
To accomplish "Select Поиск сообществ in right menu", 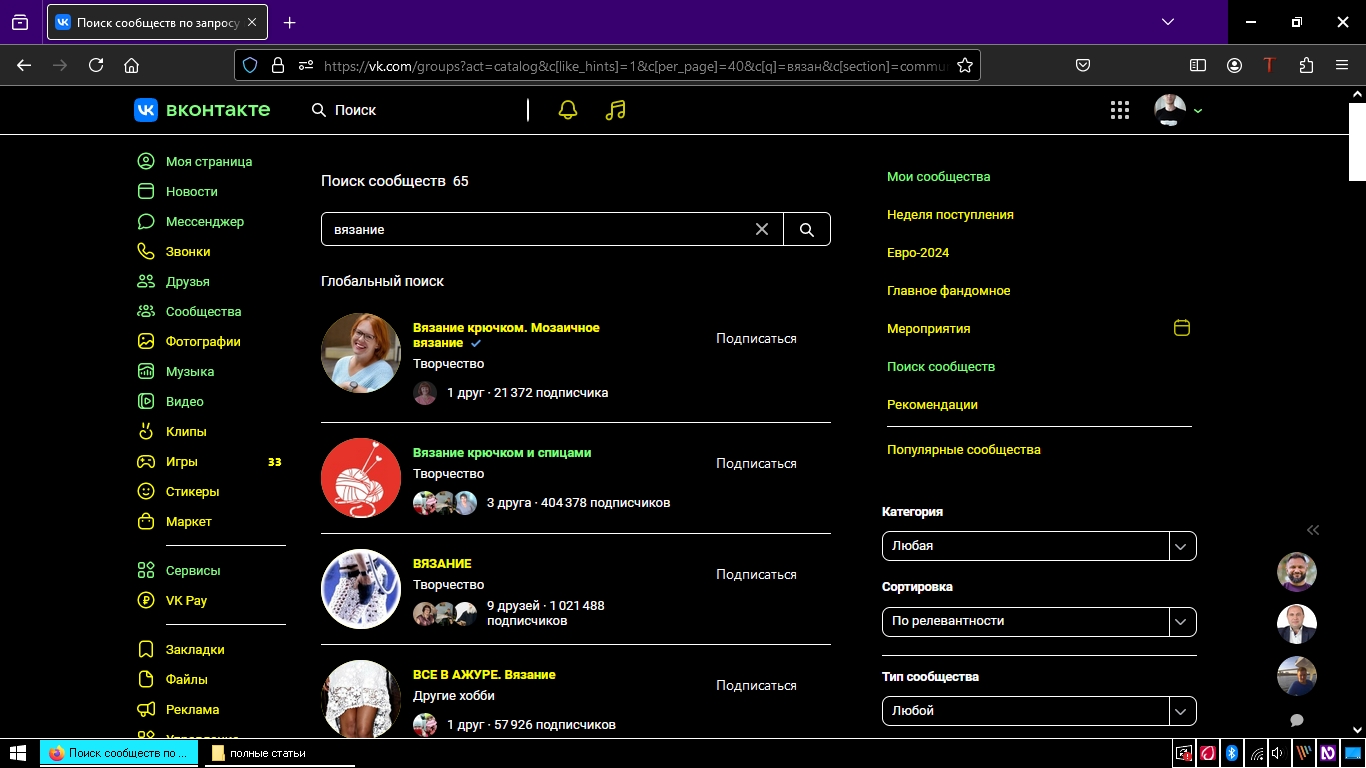I will pos(941,367).
